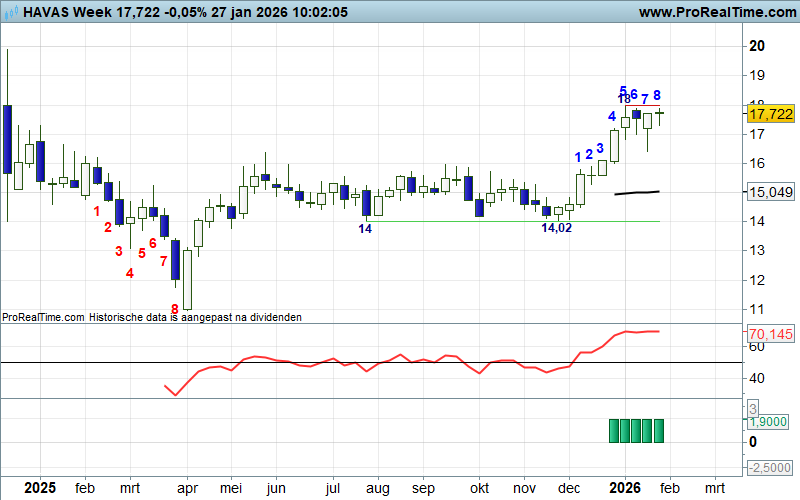800x500 pixels.
Task: Click the green 1,9000 indicator value label
Action: point(770,423)
